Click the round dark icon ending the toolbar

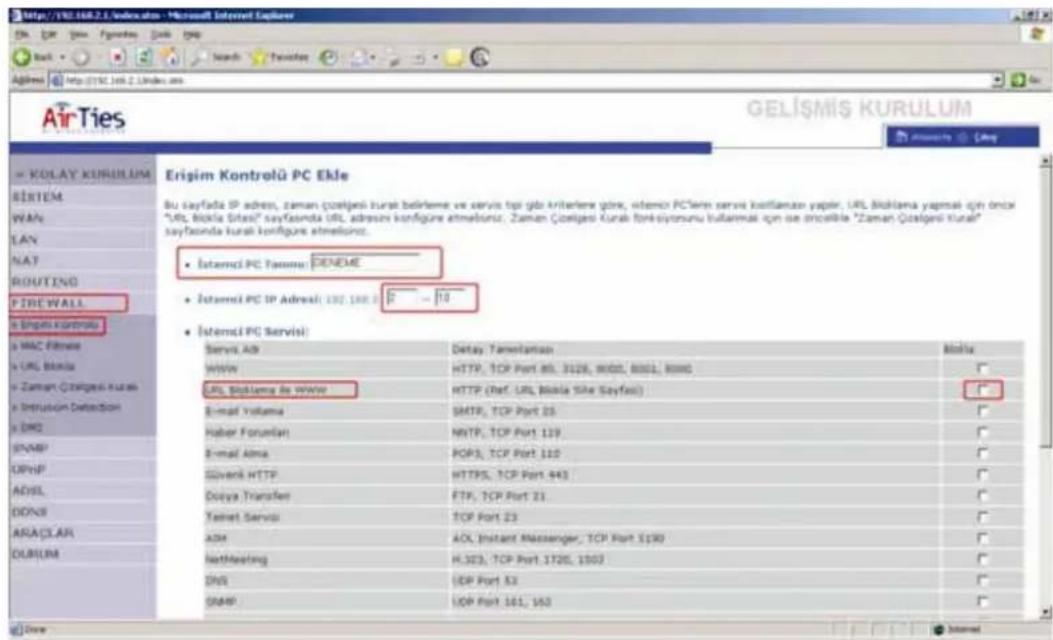(x=480, y=58)
